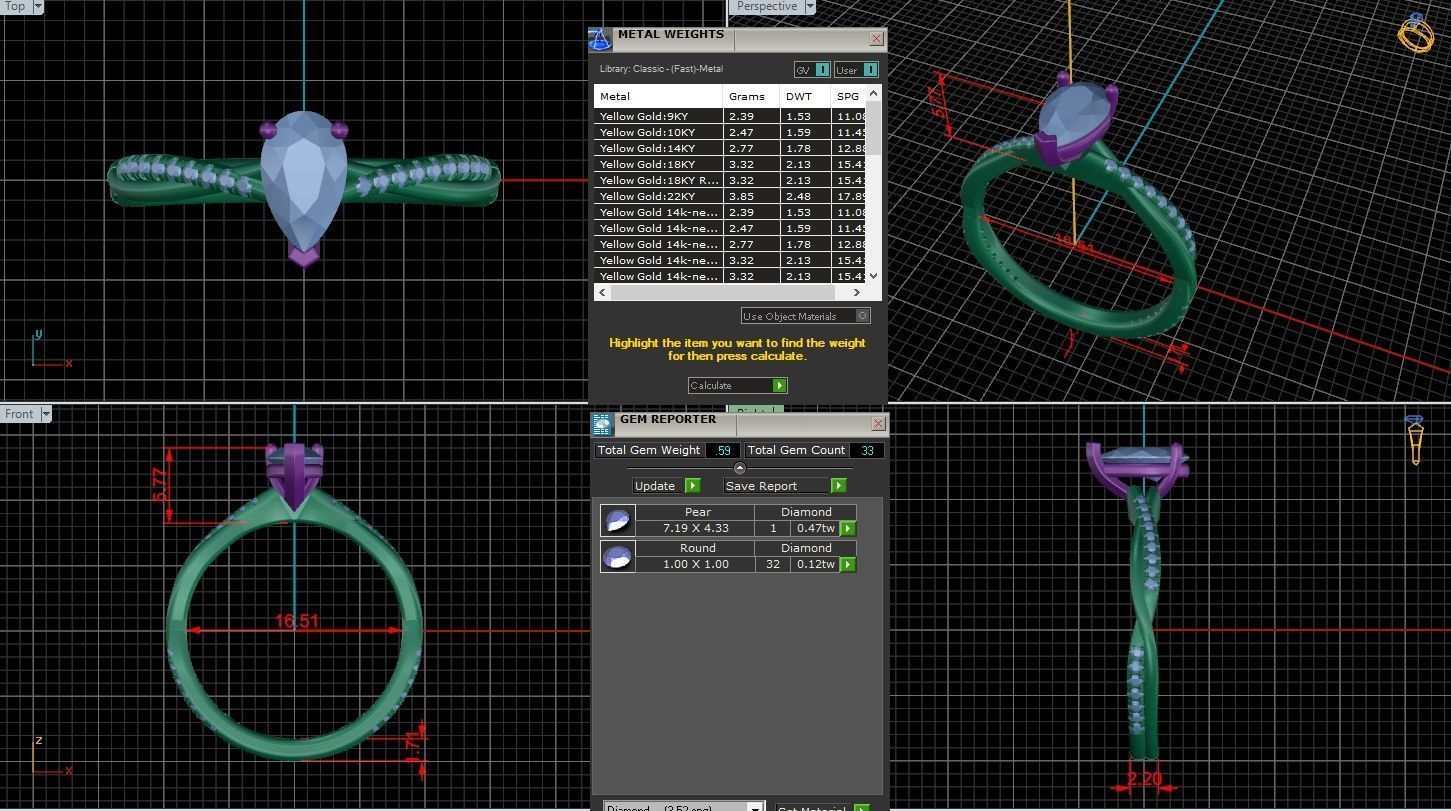This screenshot has width=1451, height=811.
Task: Click green arrow next to Save Report
Action: click(838, 486)
